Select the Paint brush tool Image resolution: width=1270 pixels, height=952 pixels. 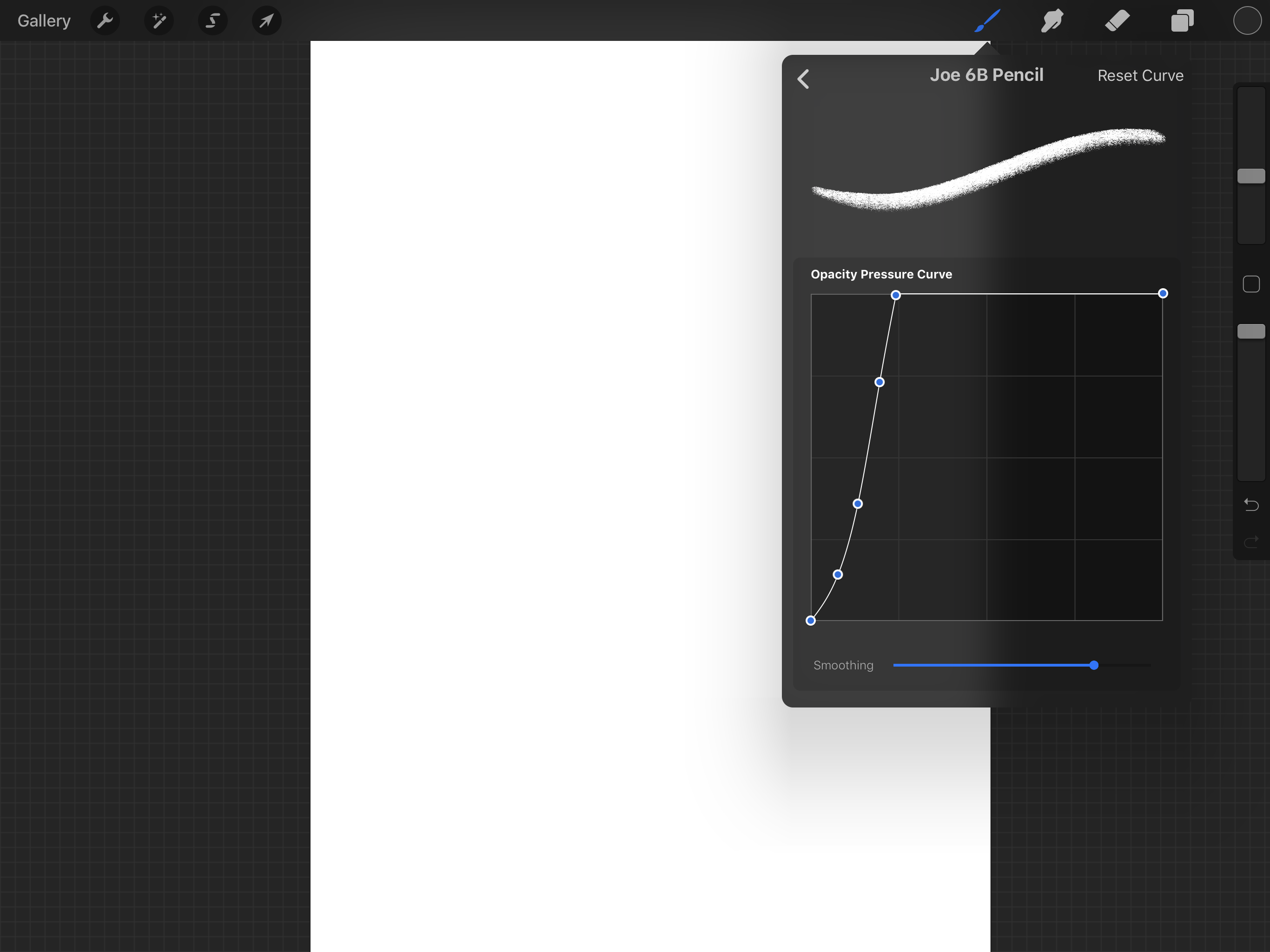(987, 20)
